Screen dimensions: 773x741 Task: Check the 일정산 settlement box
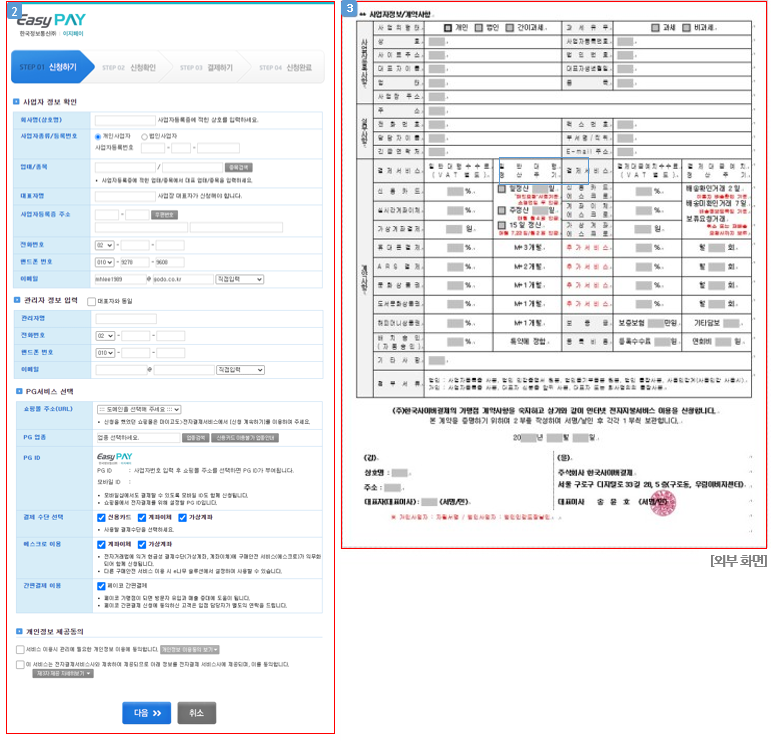click(x=502, y=189)
